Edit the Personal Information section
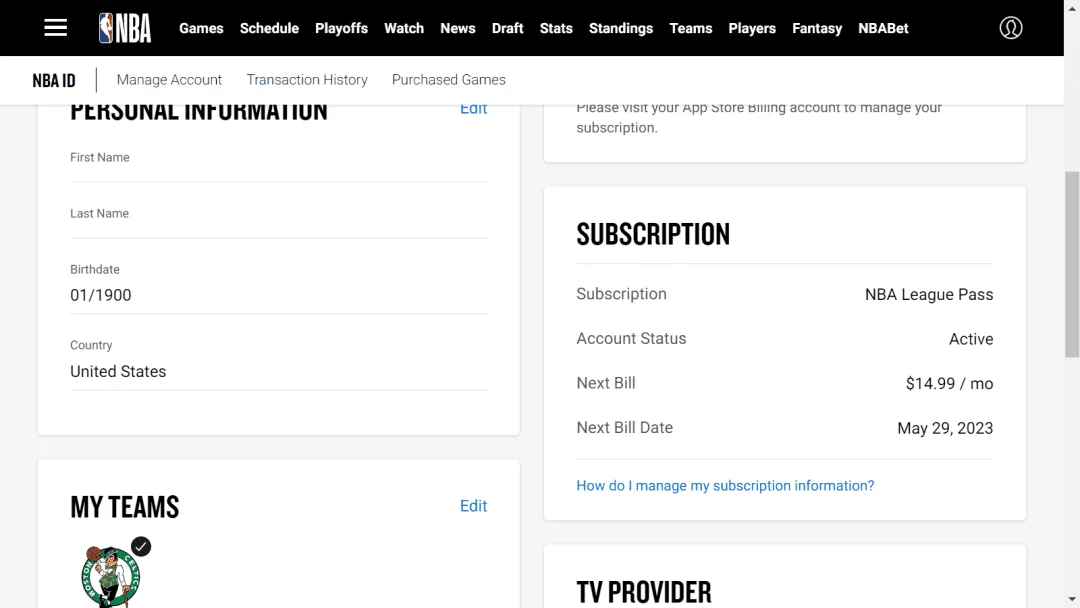Image resolution: width=1080 pixels, height=608 pixels. pos(473,109)
